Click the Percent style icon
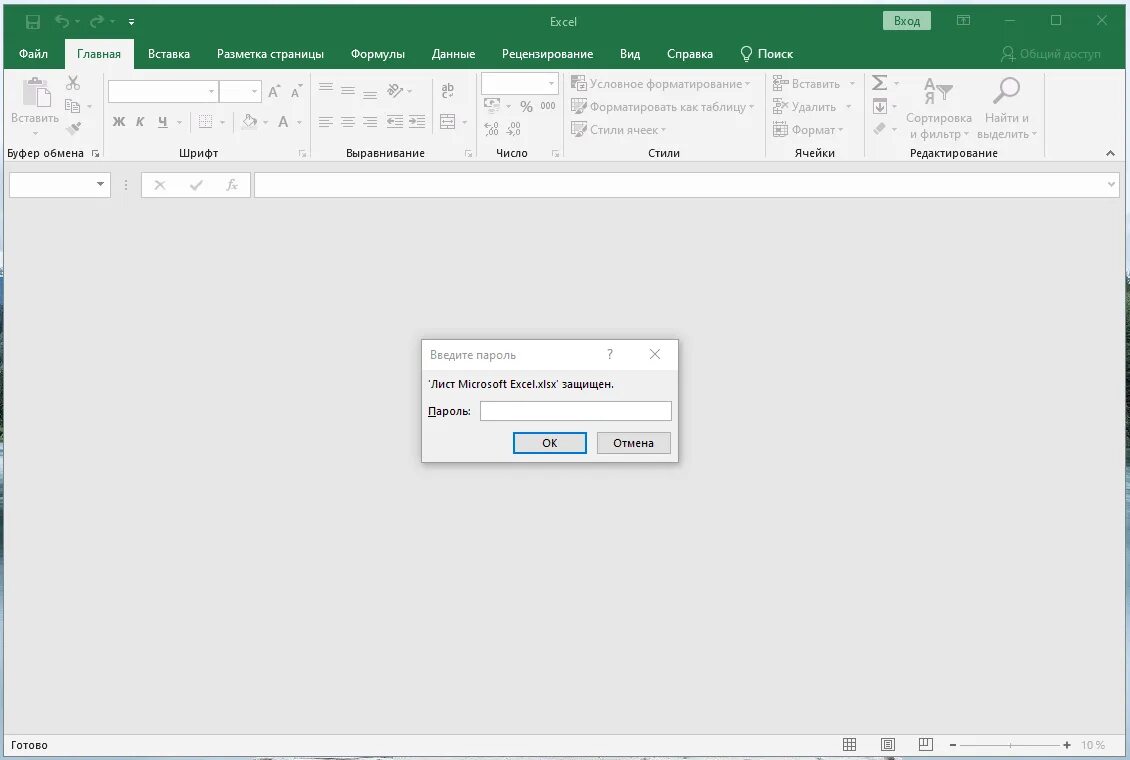This screenshot has width=1130, height=760. tap(527, 107)
